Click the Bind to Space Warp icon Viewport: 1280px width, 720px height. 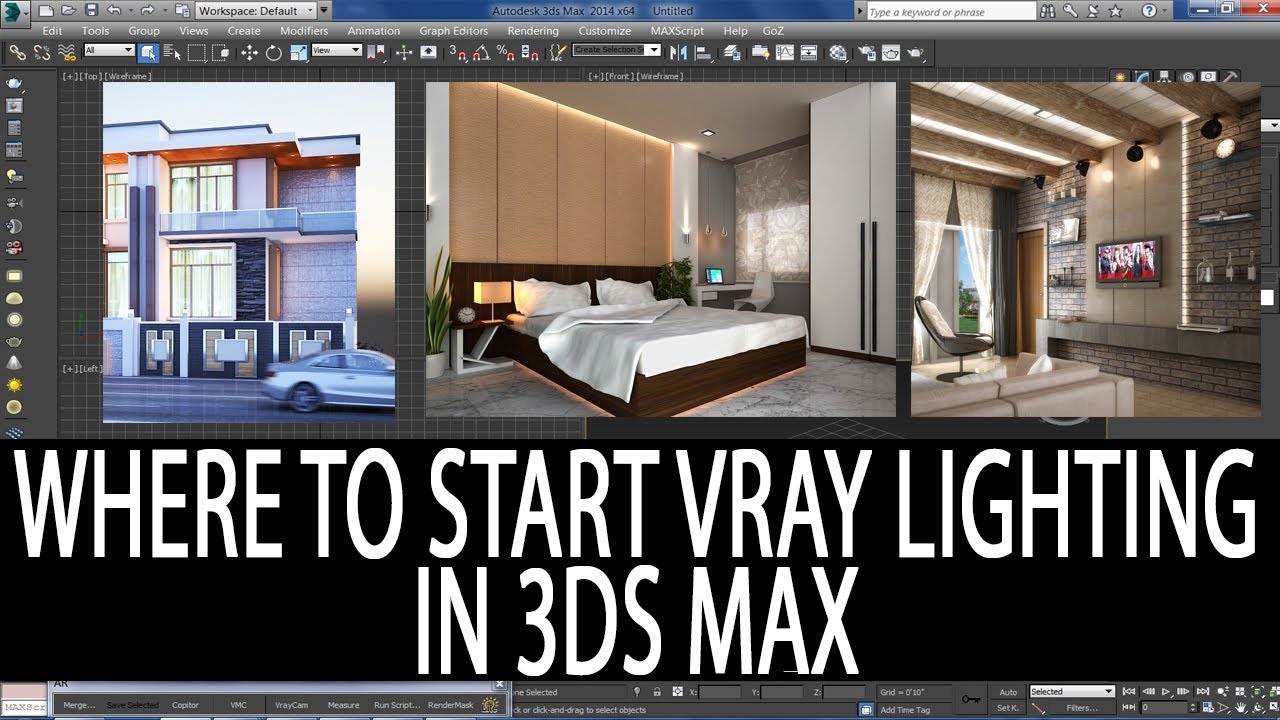pos(66,52)
